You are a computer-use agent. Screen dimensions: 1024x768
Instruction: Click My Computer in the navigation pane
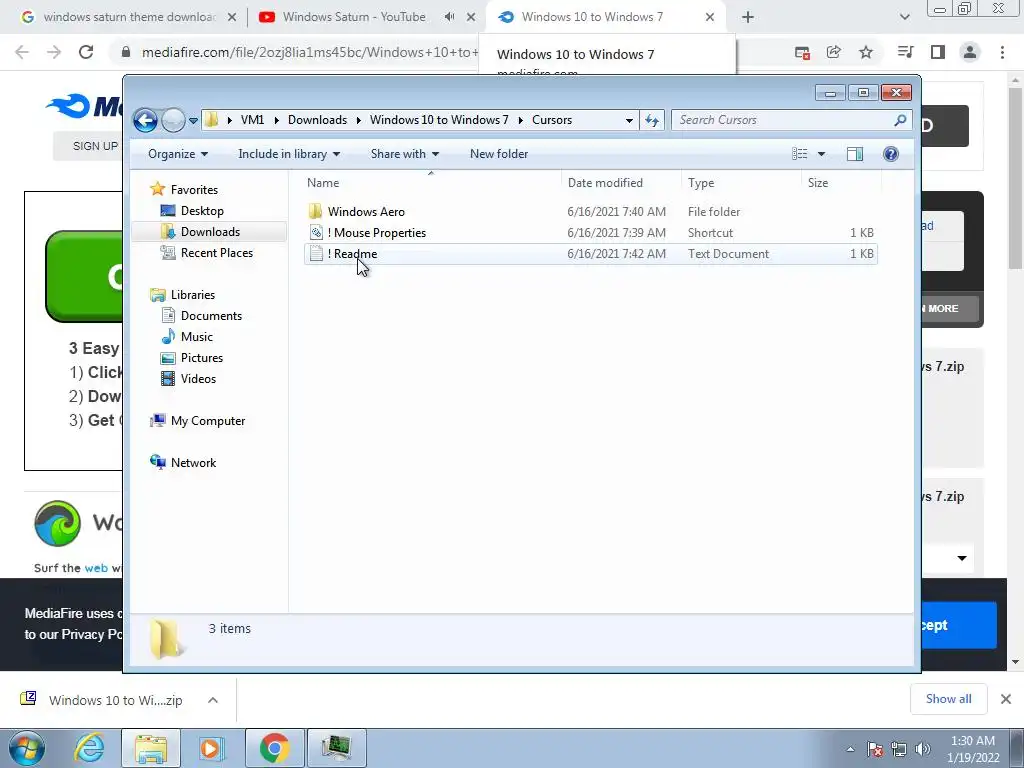[208, 421]
